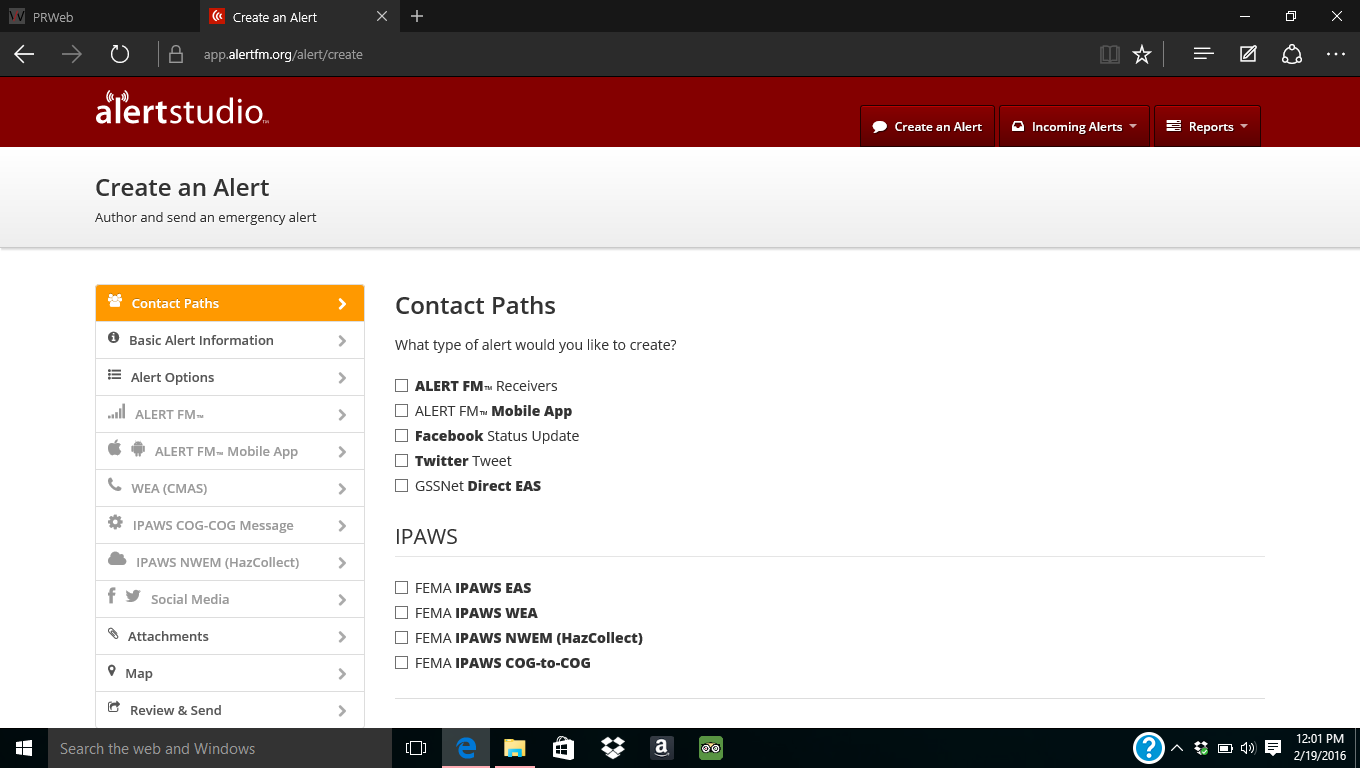The height and width of the screenshot is (768, 1360).
Task: Click chevron on Review & Send row
Action: 342,711
